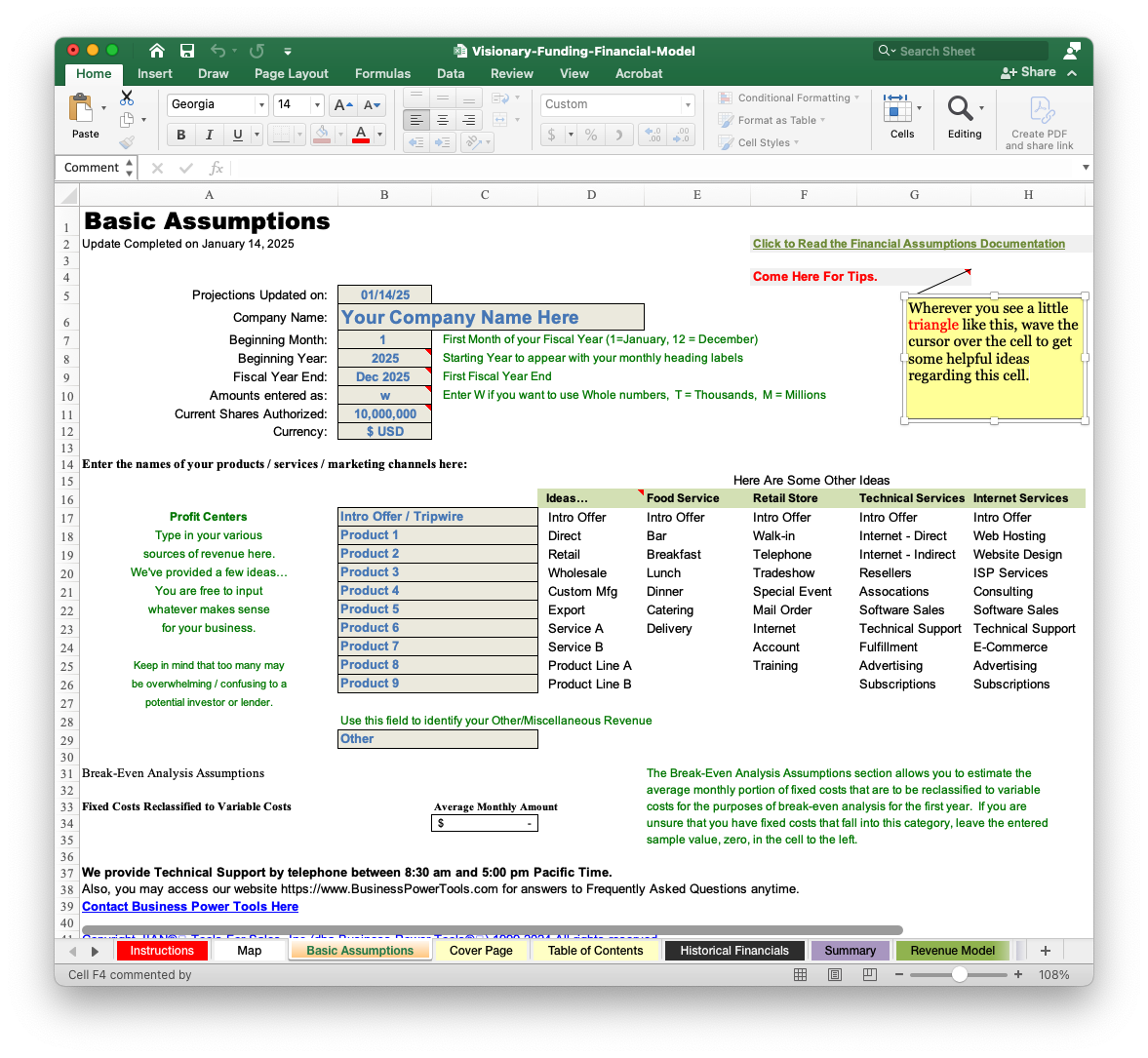Viewport: 1148px width, 1058px height.
Task: Open the Editing magnifier tools
Action: point(965,117)
